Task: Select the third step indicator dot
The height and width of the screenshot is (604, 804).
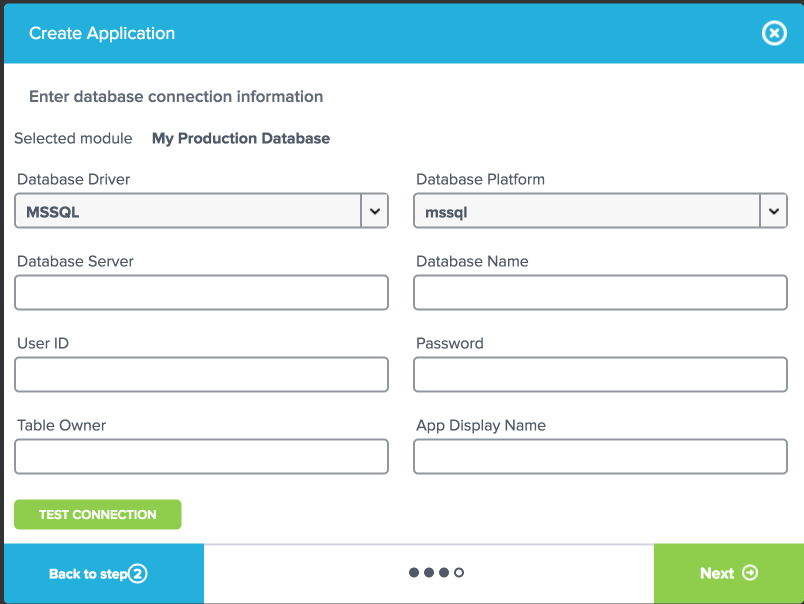Action: (444, 573)
